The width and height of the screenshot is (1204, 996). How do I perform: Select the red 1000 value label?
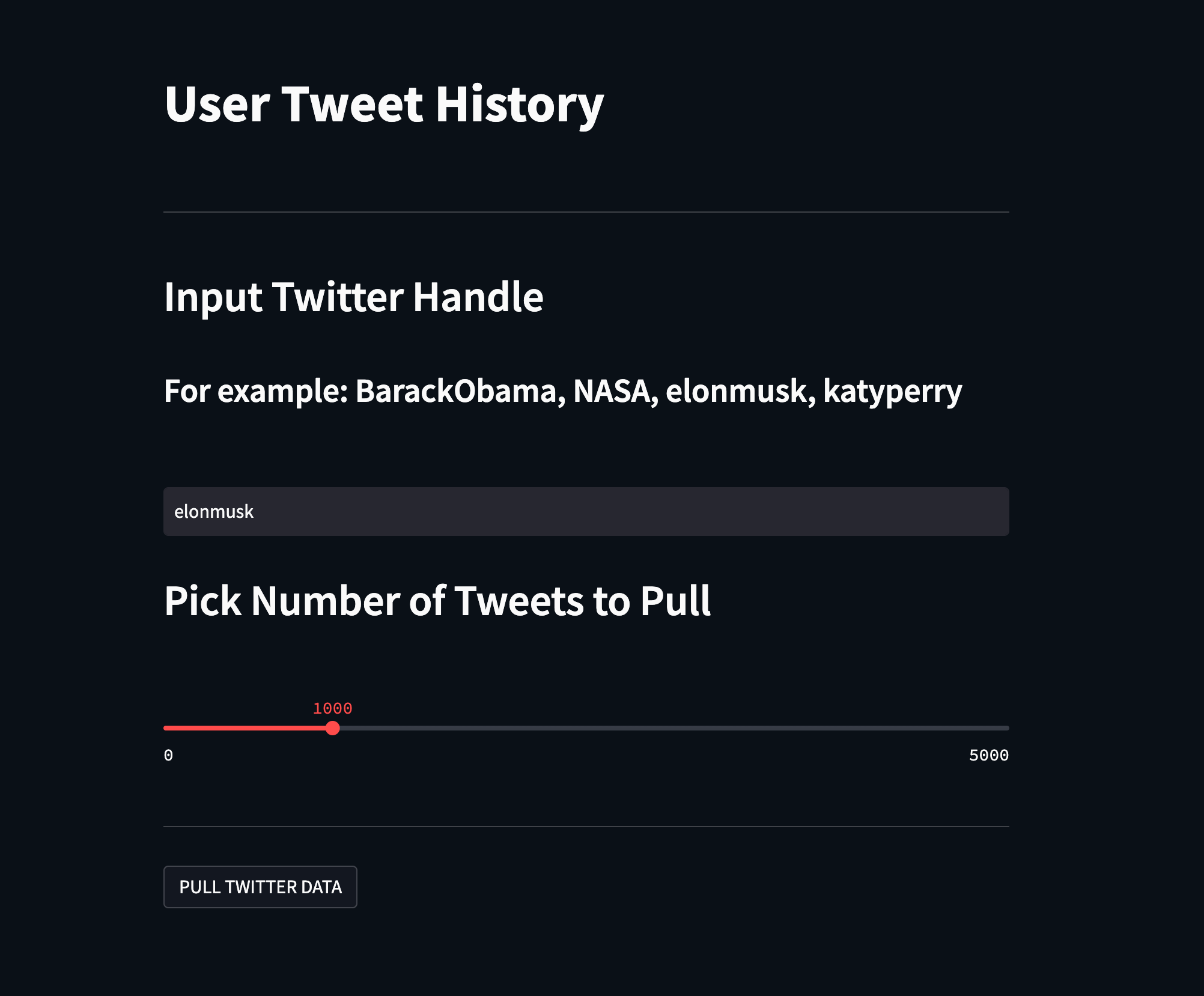tap(334, 709)
